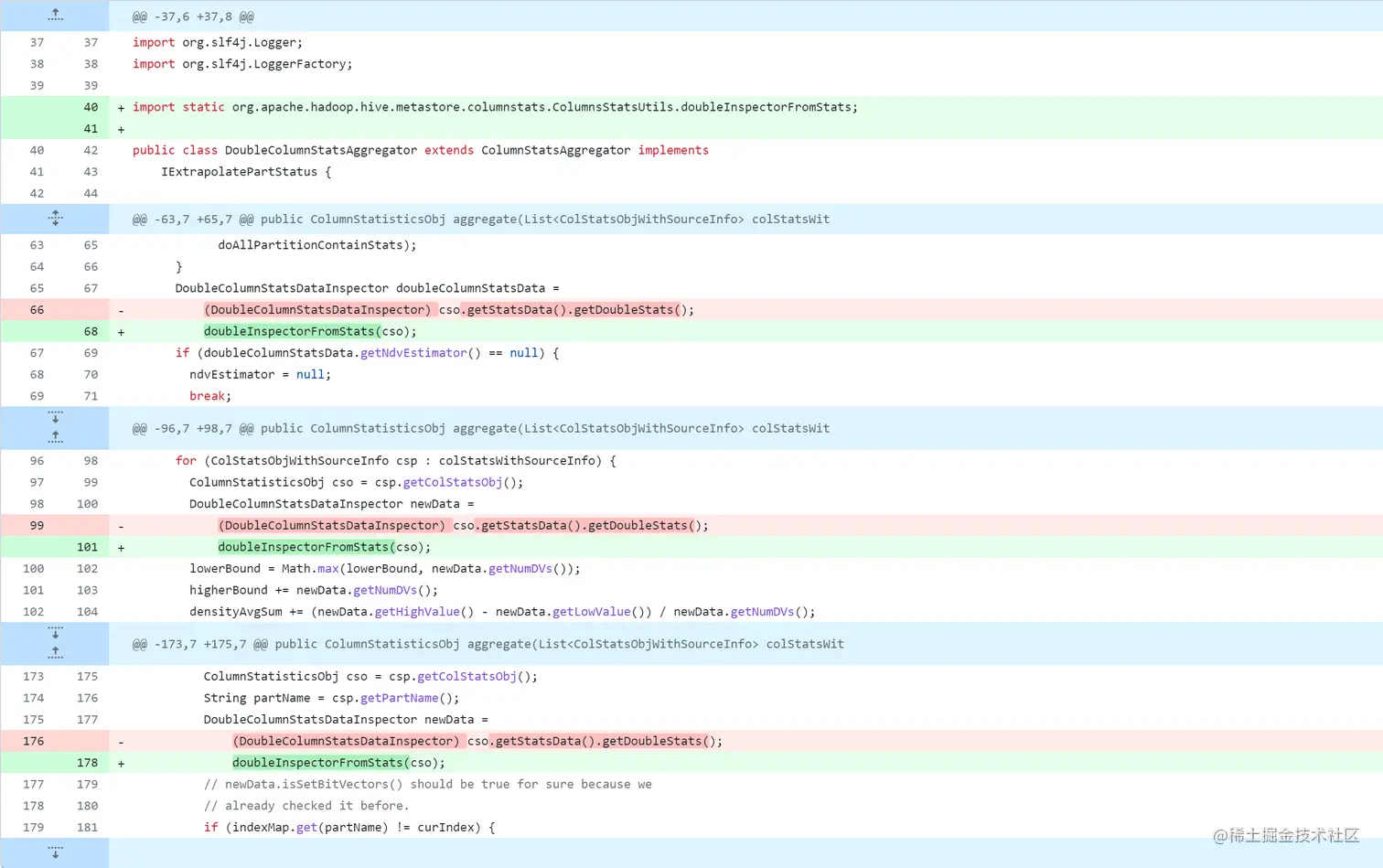The image size is (1383, 868).
Task: Click 'ColumnStatisticsObj cso = csp.getColStatsObj();' on line 99
Action: pos(356,482)
